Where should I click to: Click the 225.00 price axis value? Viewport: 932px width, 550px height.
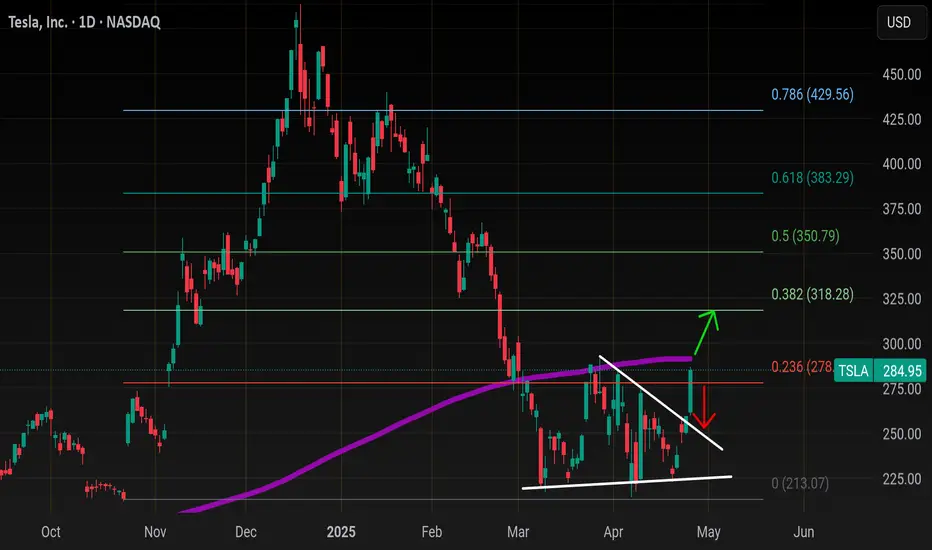[902, 479]
